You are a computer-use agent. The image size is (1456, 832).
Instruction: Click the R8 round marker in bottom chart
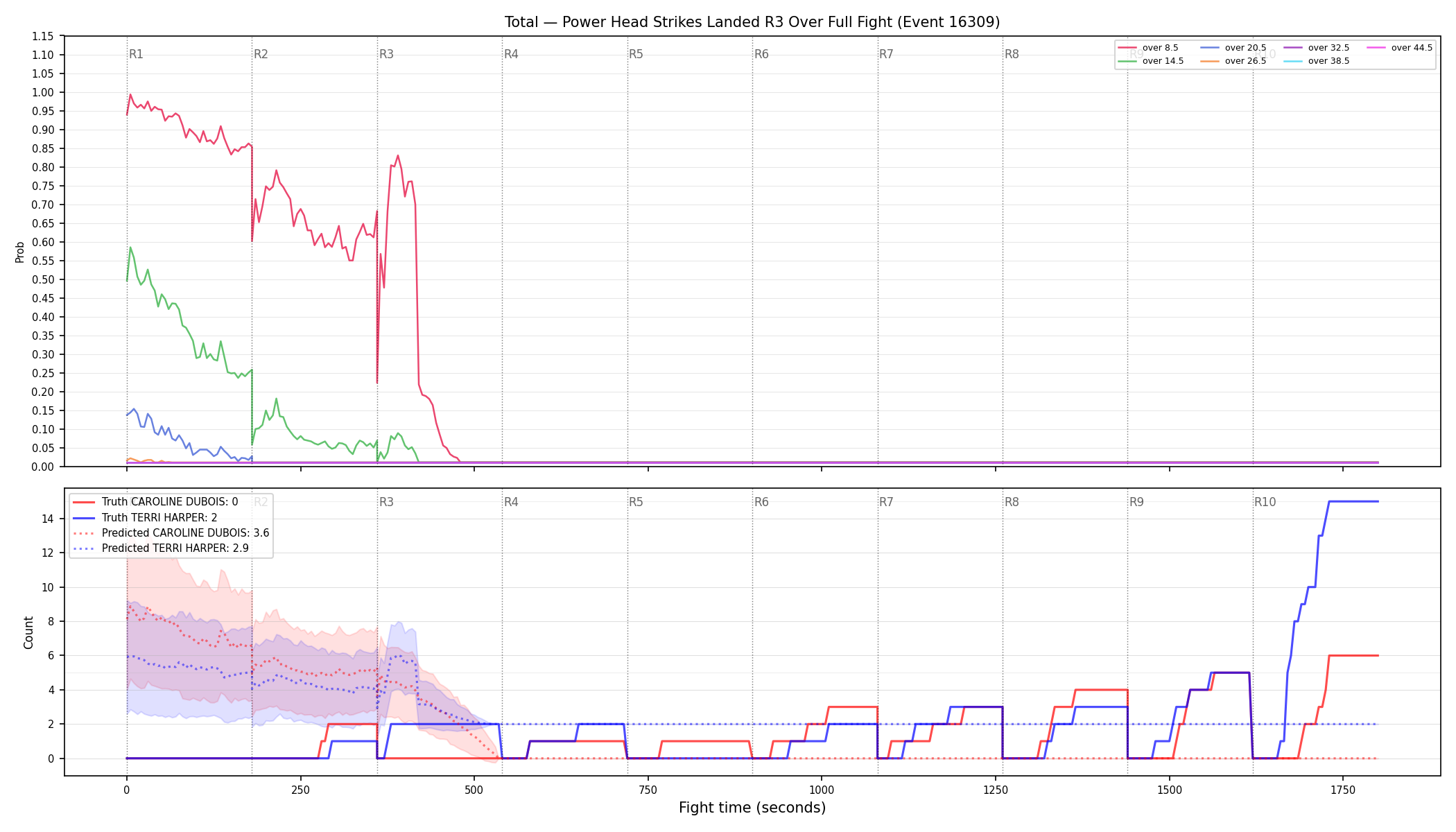point(1012,502)
